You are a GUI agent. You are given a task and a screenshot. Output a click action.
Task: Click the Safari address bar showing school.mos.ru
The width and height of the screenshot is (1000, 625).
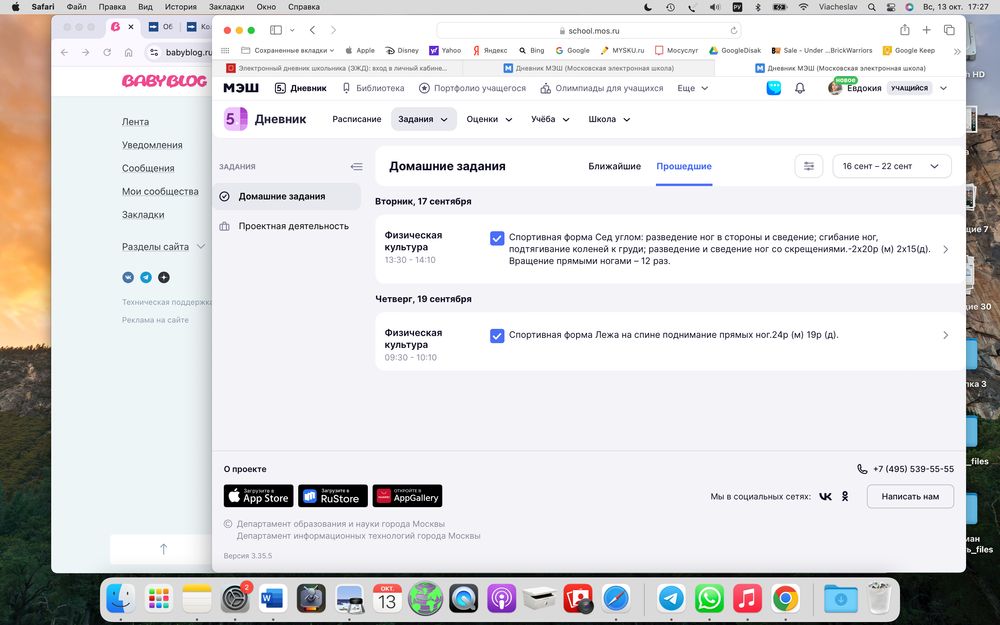coord(588,30)
